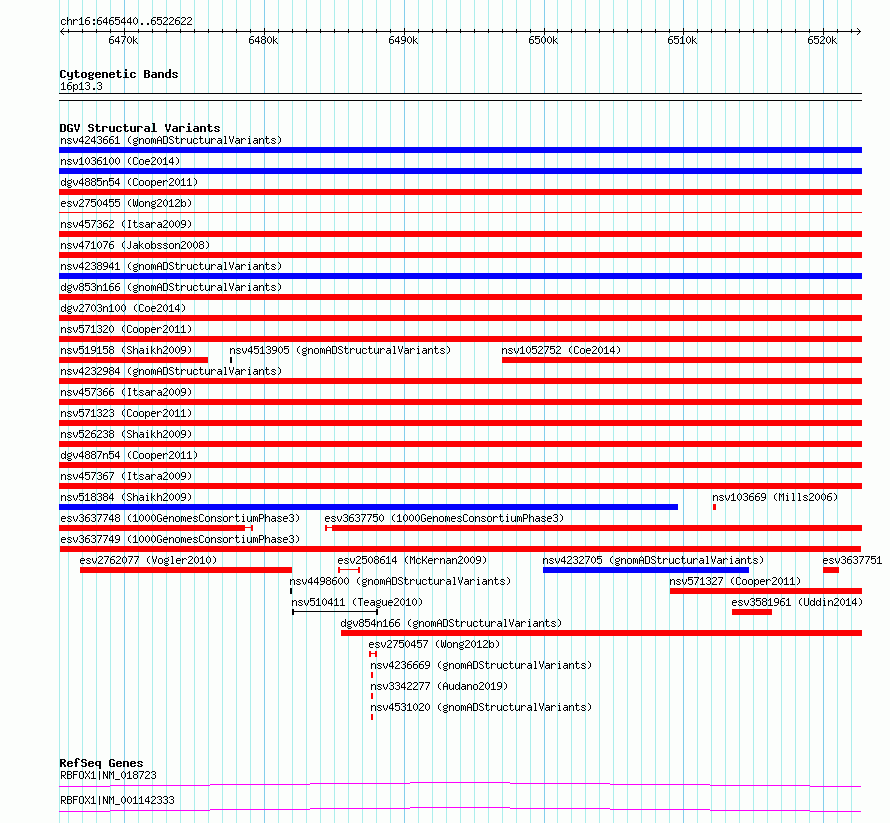Open the nsv471076 (Jakobsson2008) variant
The height and width of the screenshot is (823, 890).
135,245
